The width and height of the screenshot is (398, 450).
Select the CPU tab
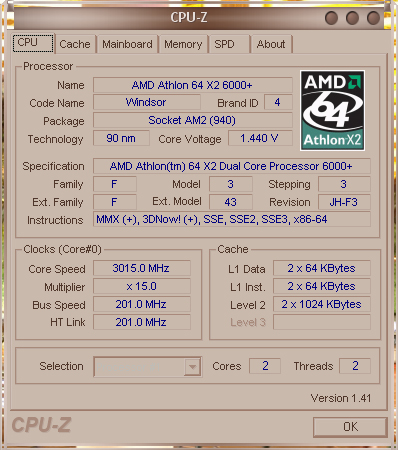point(33,43)
